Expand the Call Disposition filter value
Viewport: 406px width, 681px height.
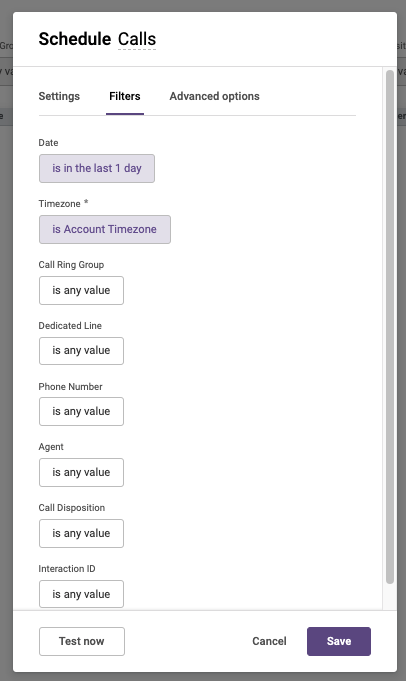(81, 533)
